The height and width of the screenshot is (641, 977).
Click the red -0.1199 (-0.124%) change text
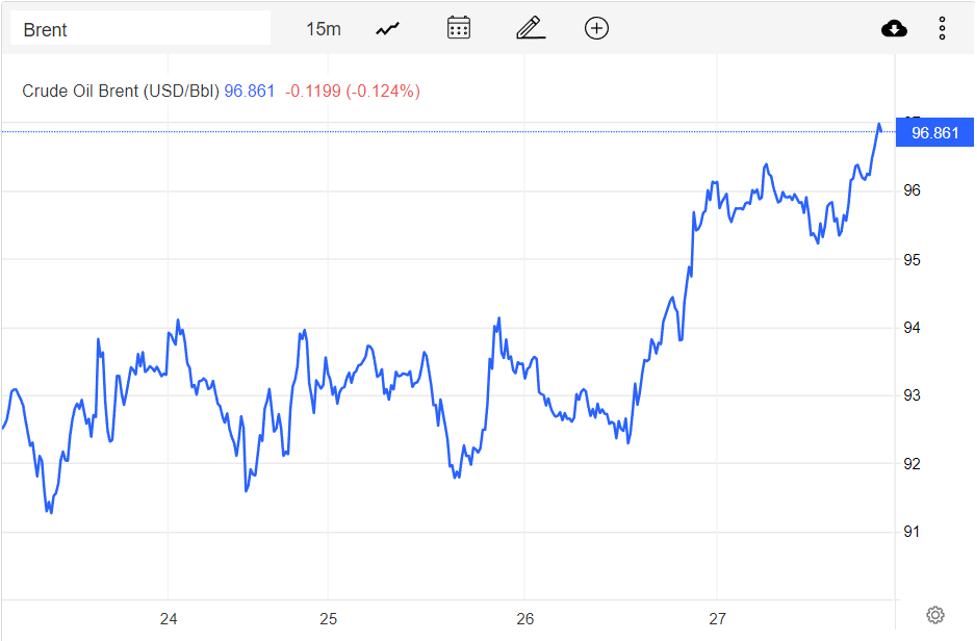(352, 91)
